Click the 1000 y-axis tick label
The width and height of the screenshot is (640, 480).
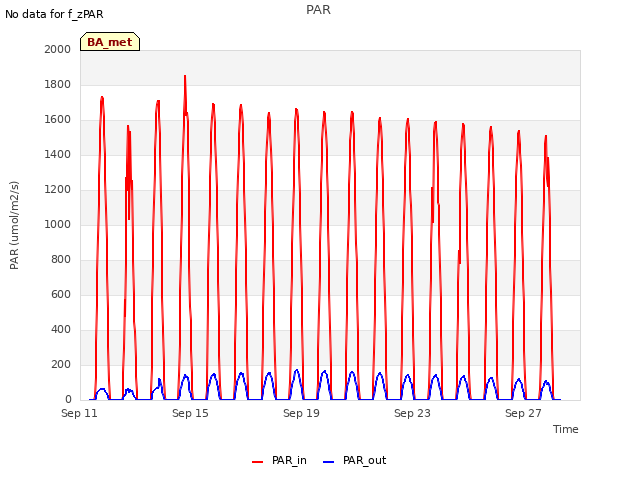pyautogui.click(x=58, y=224)
